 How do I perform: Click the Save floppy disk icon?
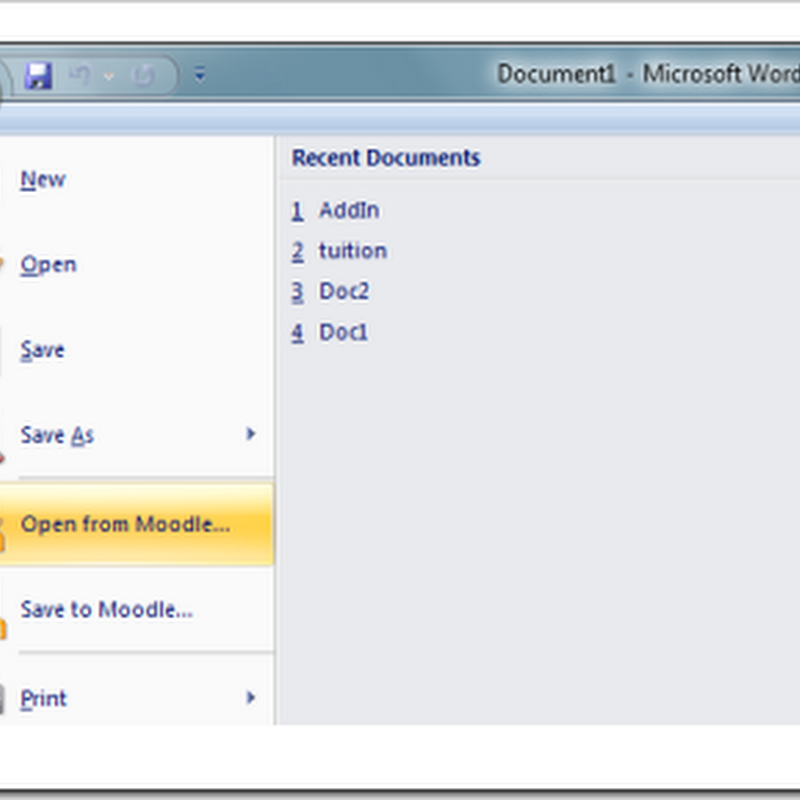(38, 76)
